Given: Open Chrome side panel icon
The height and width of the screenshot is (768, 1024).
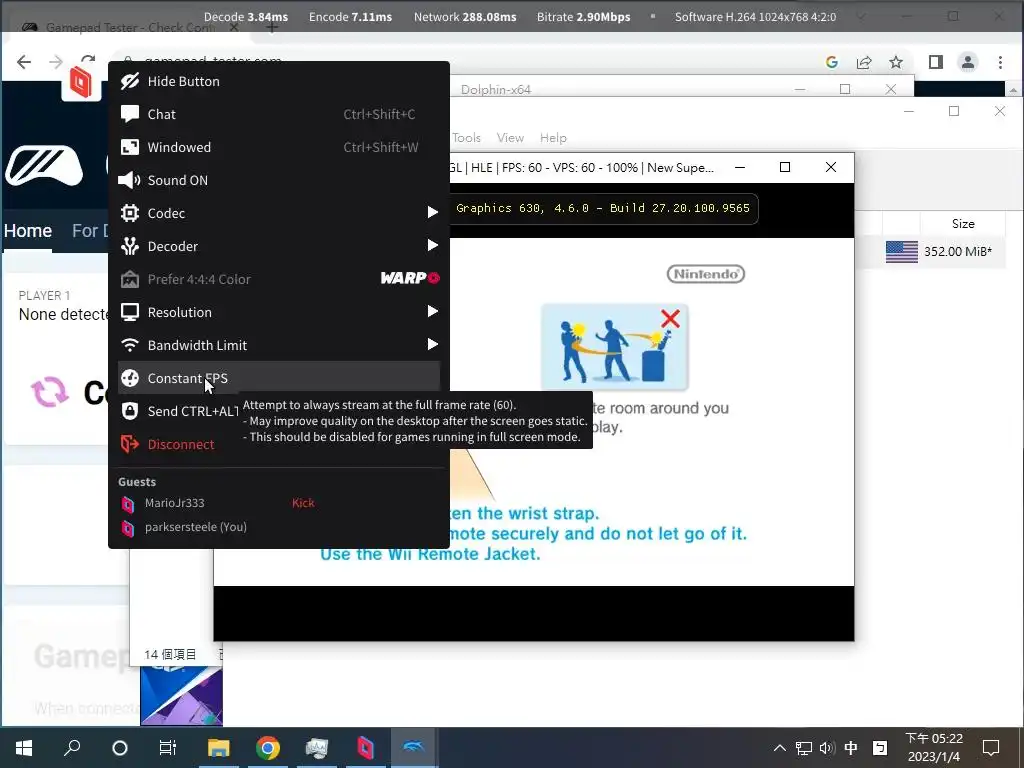Looking at the screenshot, I should click(x=936, y=62).
